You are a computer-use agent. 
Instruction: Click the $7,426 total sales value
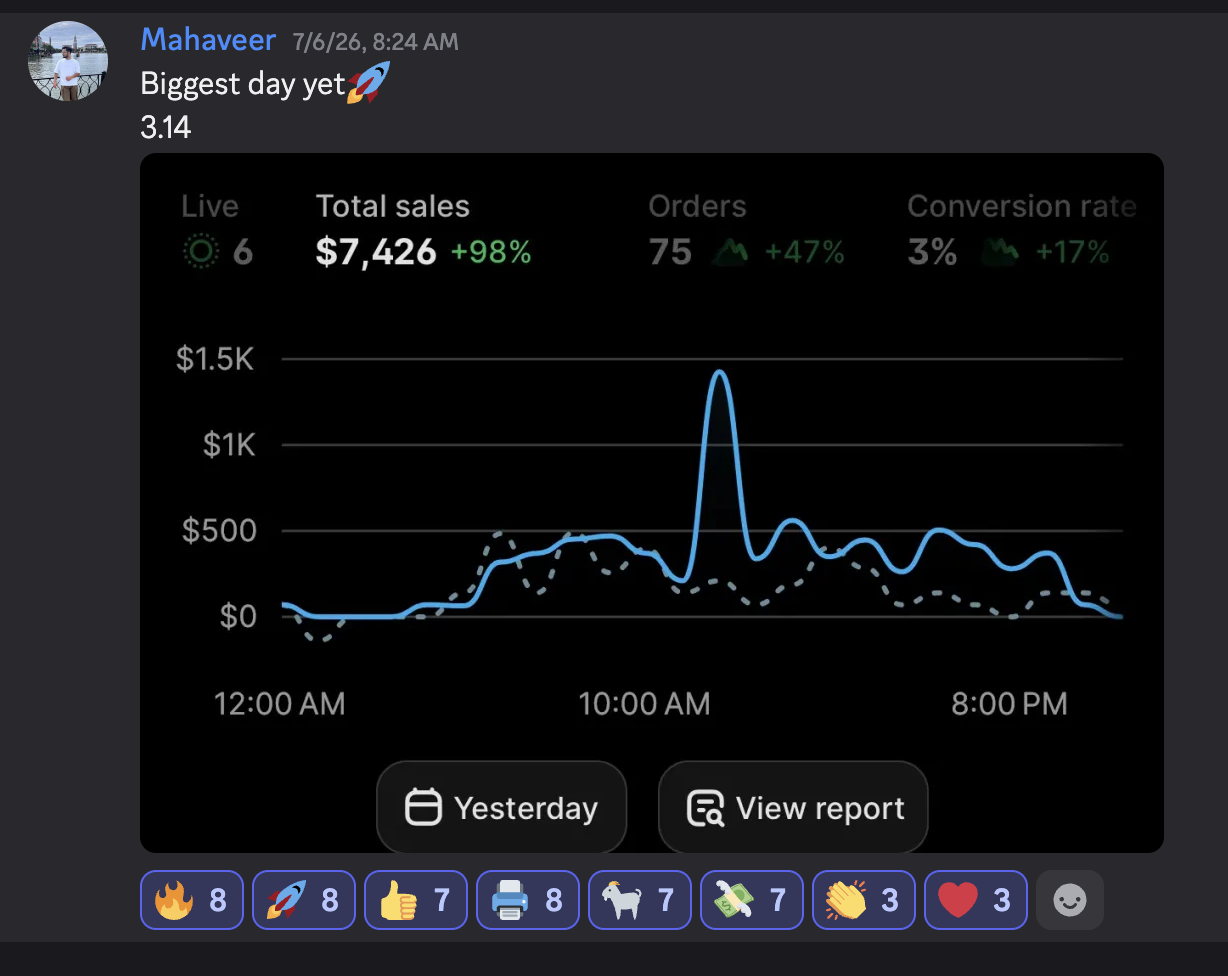[376, 252]
